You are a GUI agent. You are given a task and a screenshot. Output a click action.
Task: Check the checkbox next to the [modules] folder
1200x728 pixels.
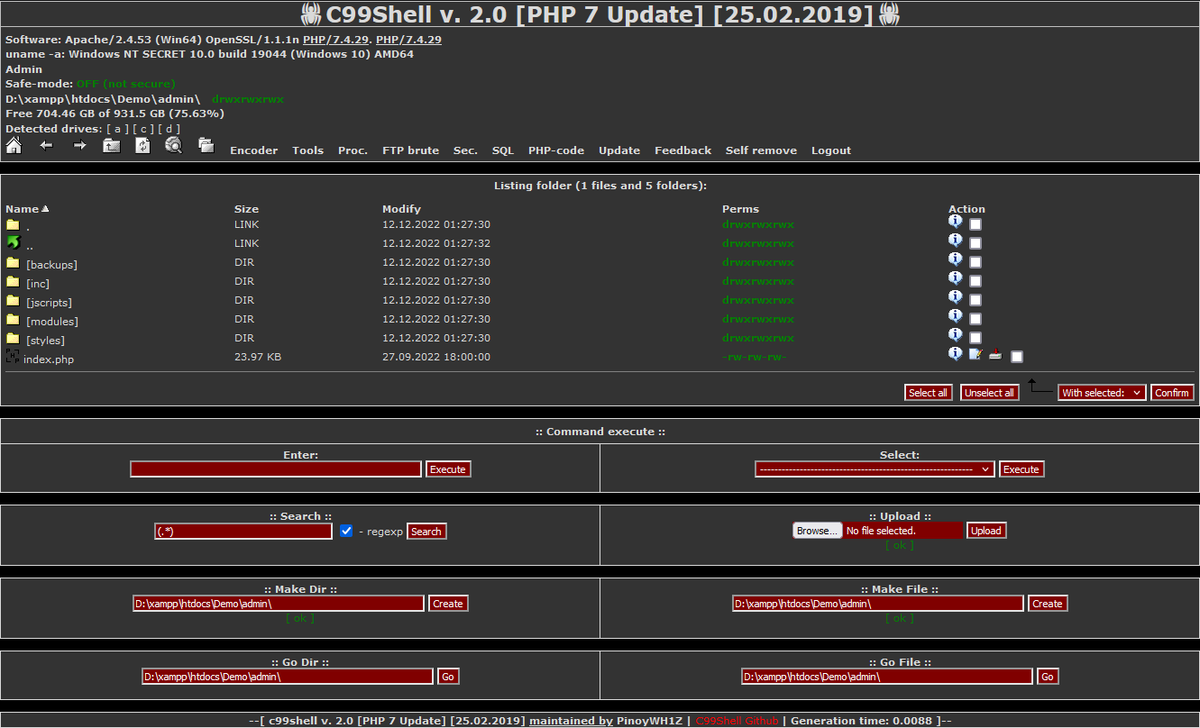(975, 318)
